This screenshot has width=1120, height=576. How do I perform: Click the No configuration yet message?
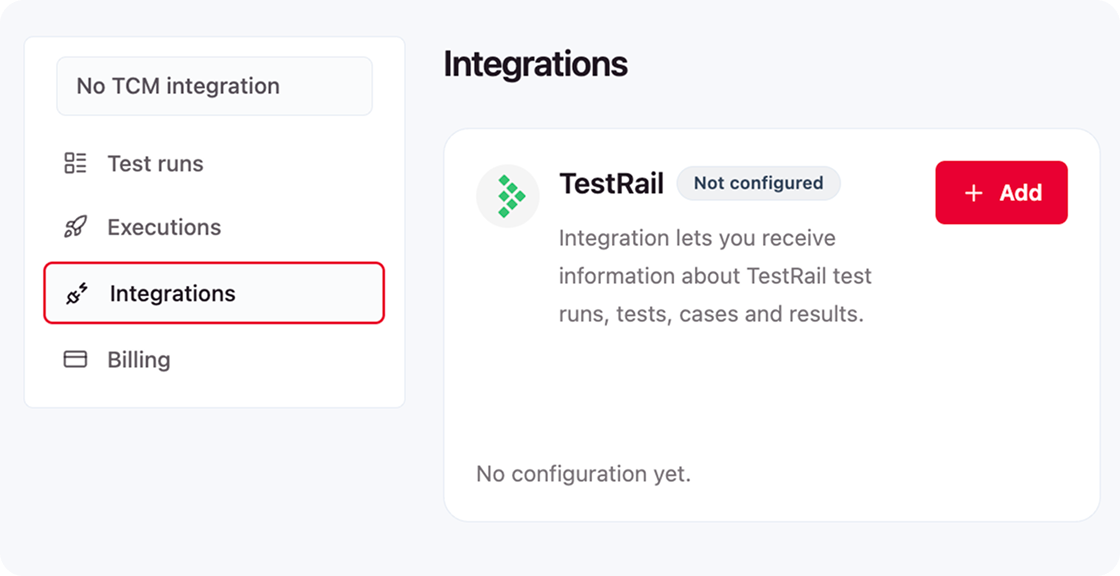[583, 474]
